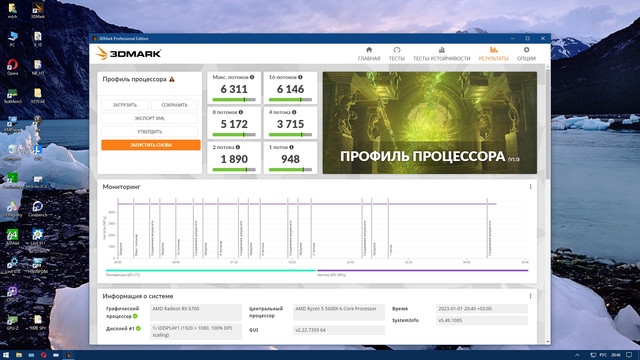Click 3DMark running app in taskbar

coord(68,355)
